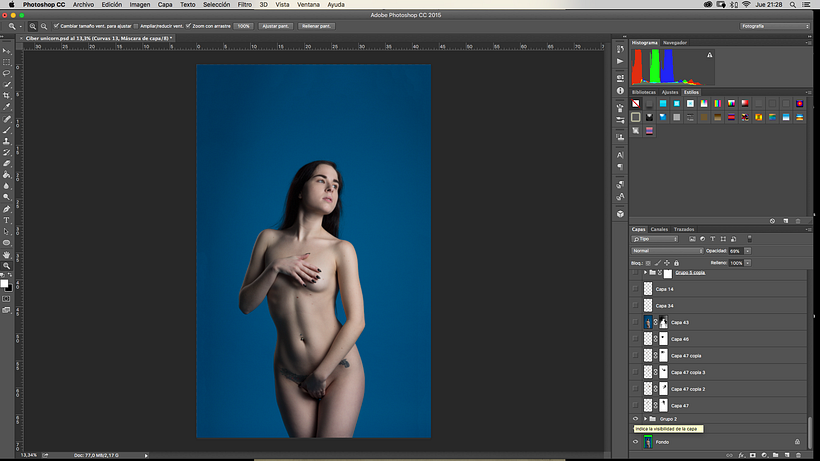Open the Character panel icon

[620, 155]
